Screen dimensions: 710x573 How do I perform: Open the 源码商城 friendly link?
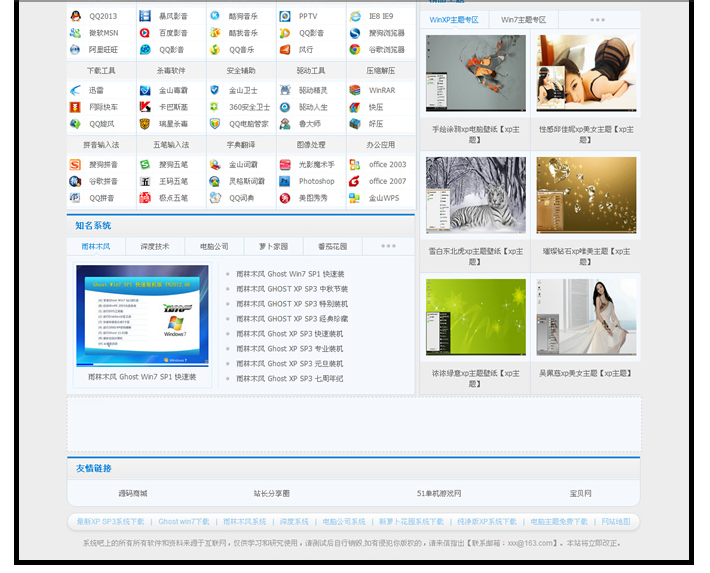(133, 494)
